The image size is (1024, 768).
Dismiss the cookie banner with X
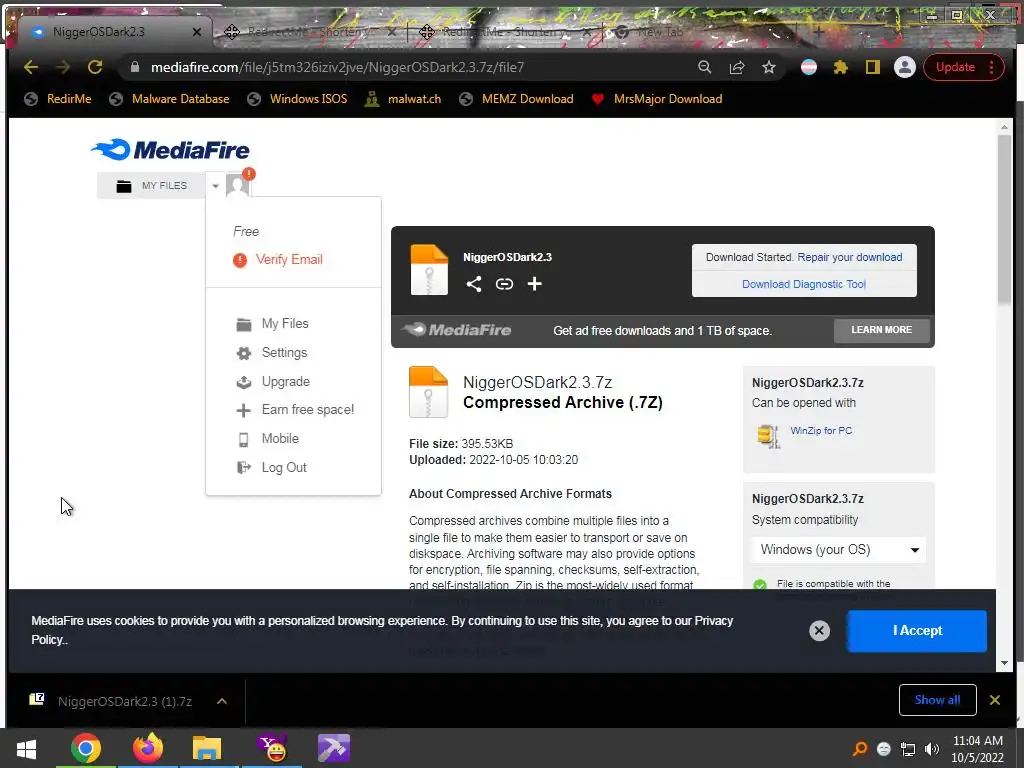(819, 630)
